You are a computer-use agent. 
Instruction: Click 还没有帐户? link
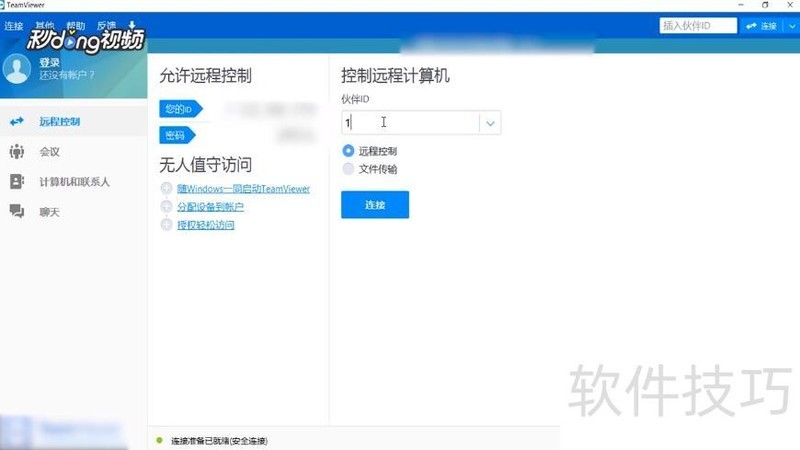pos(67,75)
